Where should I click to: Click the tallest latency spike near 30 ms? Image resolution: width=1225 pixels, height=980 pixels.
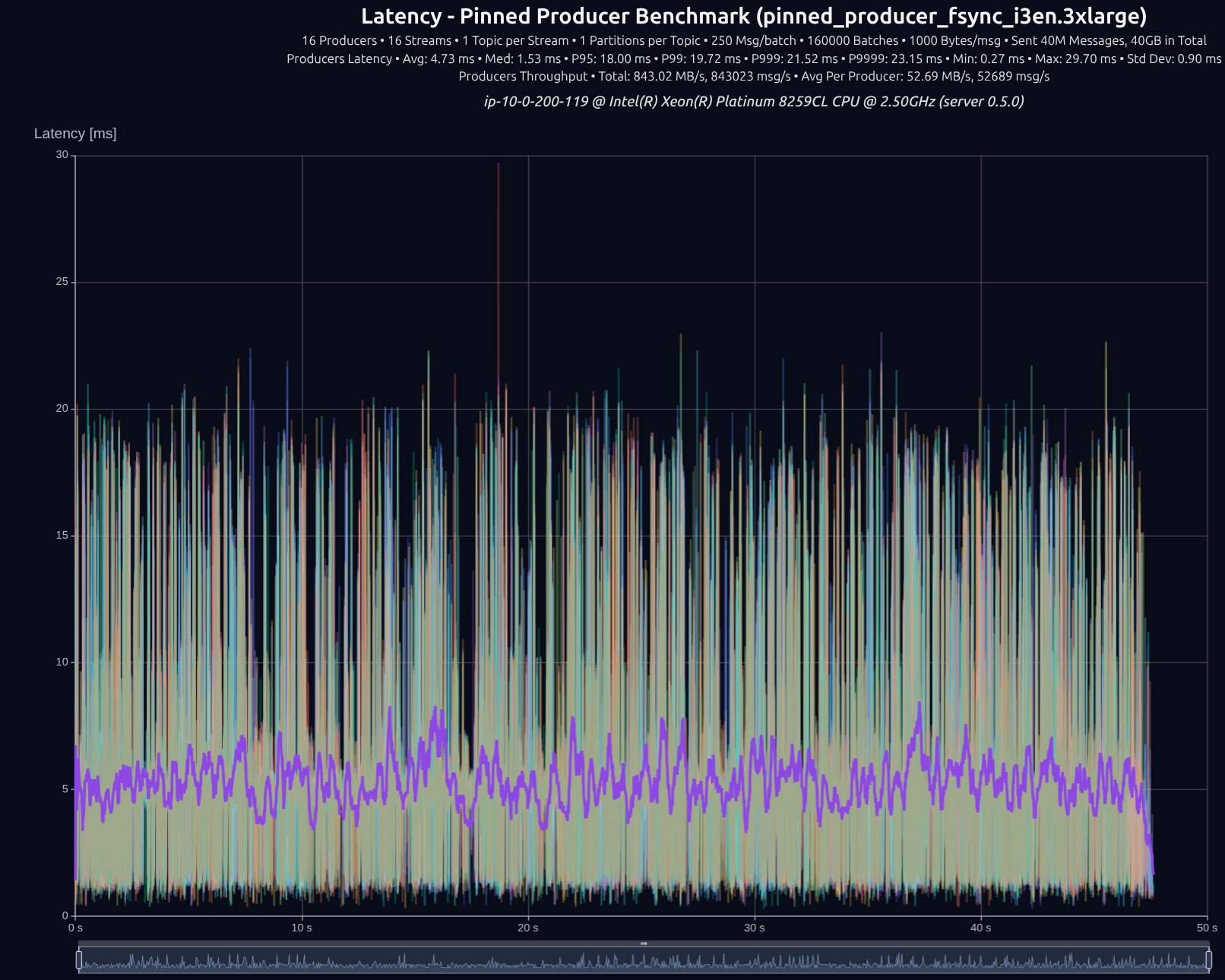(499, 166)
